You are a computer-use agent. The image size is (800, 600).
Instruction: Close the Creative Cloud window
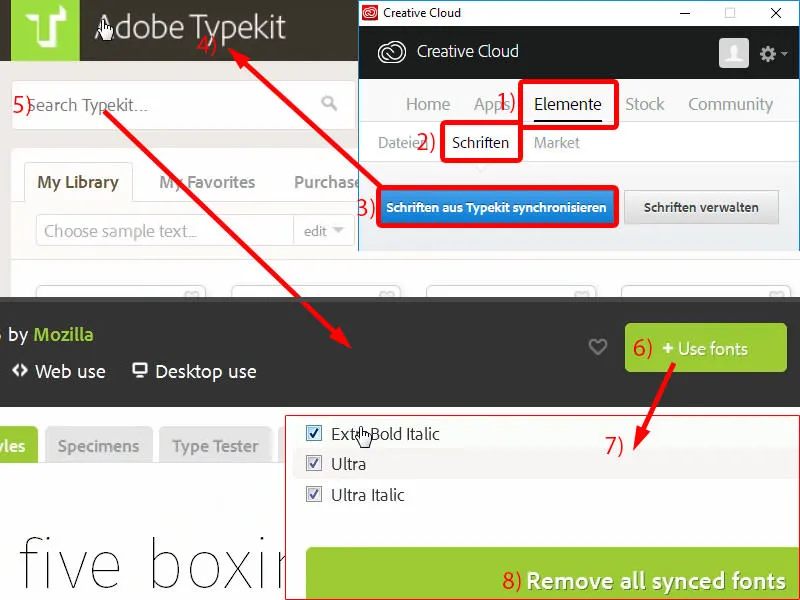point(776,13)
